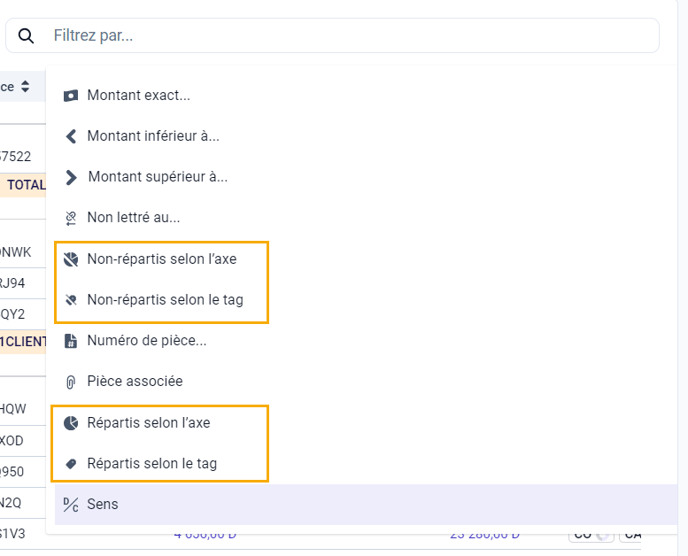The height and width of the screenshot is (556, 688).
Task: Select the Répartis selon l'axe entry
Action: (x=149, y=423)
